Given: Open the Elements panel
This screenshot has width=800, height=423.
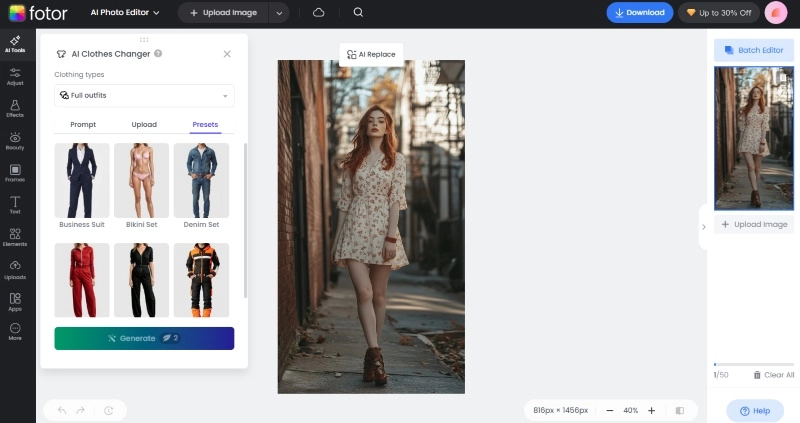Looking at the screenshot, I should 15,237.
